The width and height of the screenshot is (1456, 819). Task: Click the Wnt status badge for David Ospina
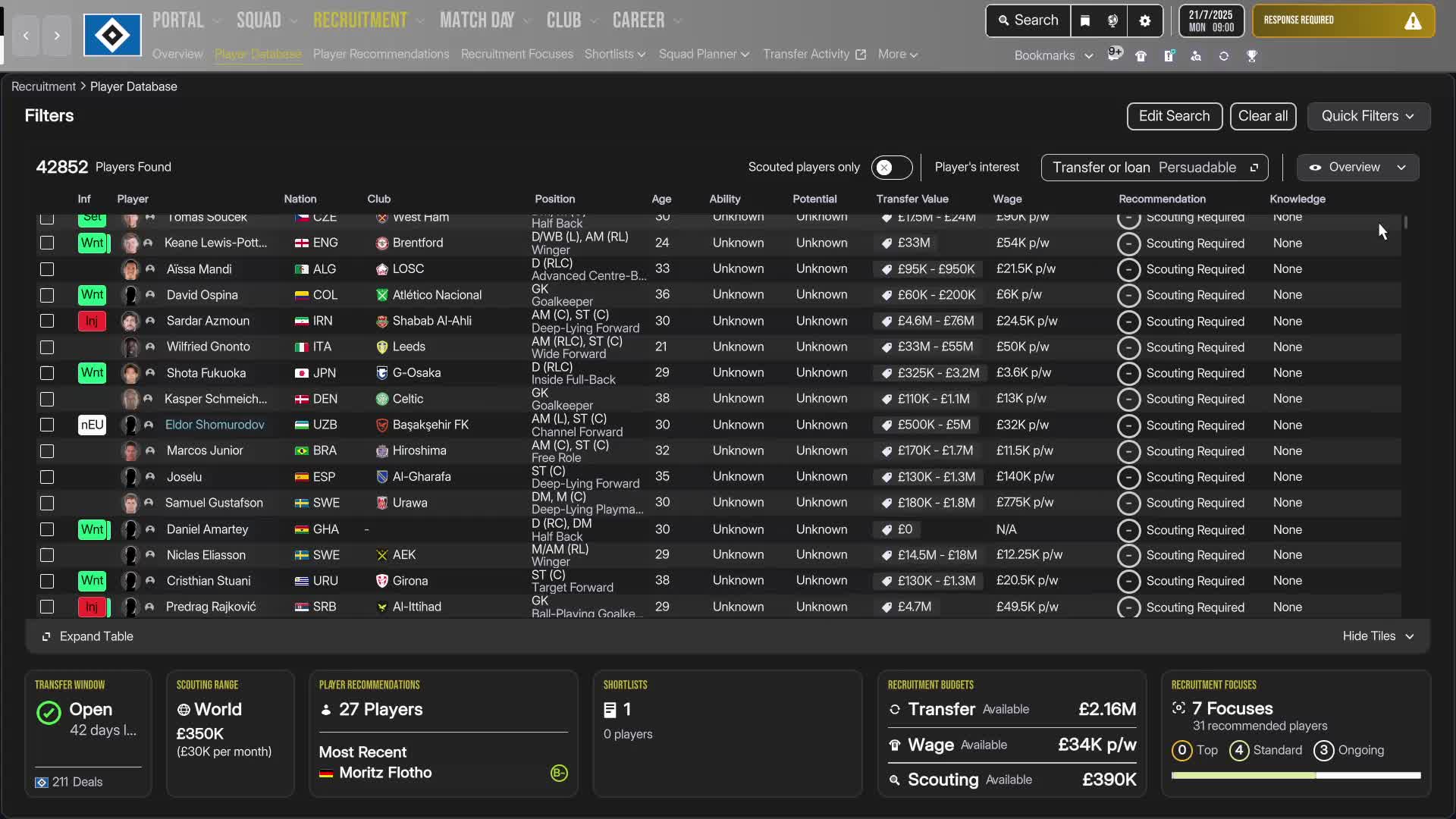pyautogui.click(x=93, y=295)
